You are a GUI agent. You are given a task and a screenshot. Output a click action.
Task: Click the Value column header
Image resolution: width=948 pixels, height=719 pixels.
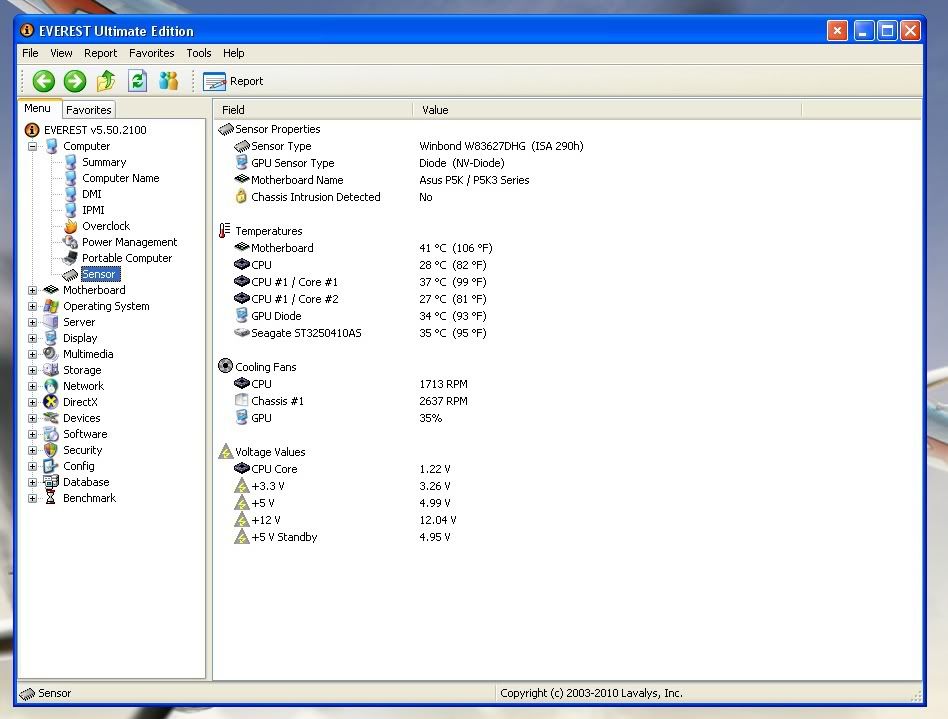(x=435, y=110)
